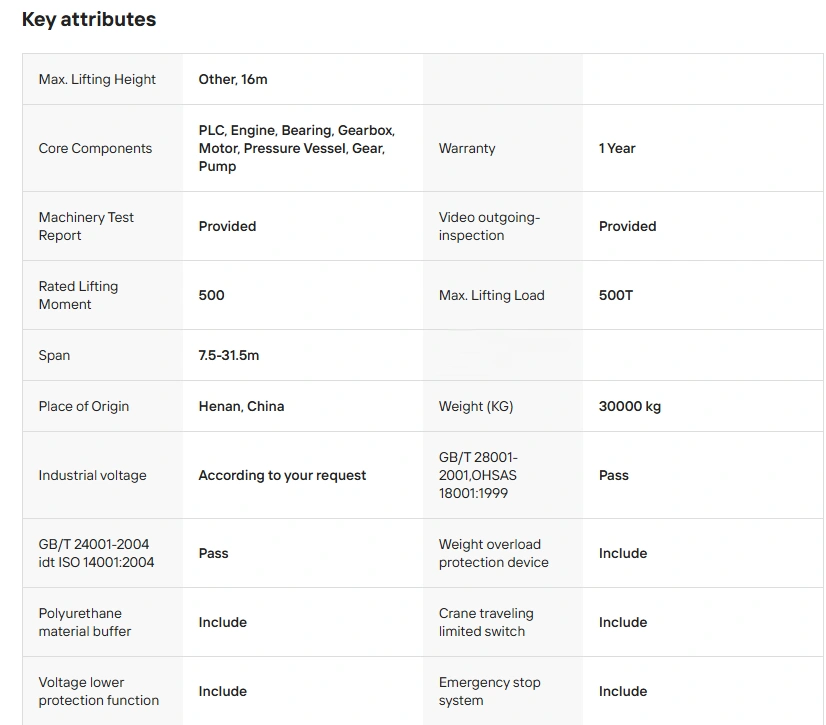Select the "Henan, China" origin value

[x=241, y=406]
